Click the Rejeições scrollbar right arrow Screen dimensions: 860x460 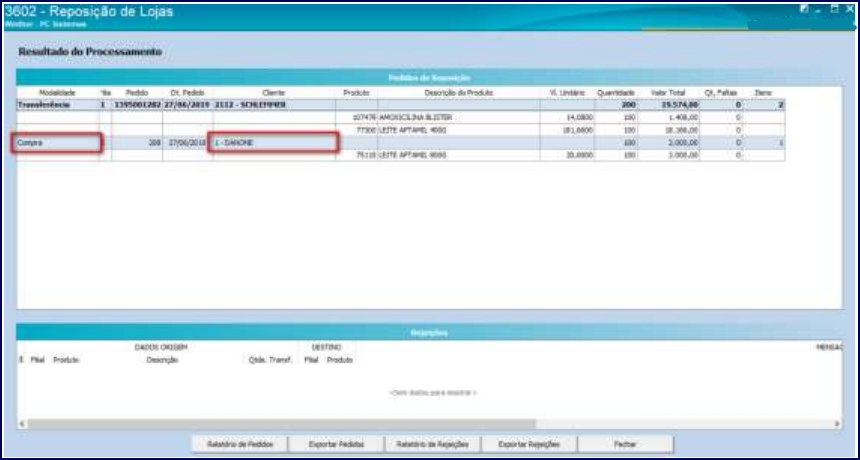837,424
